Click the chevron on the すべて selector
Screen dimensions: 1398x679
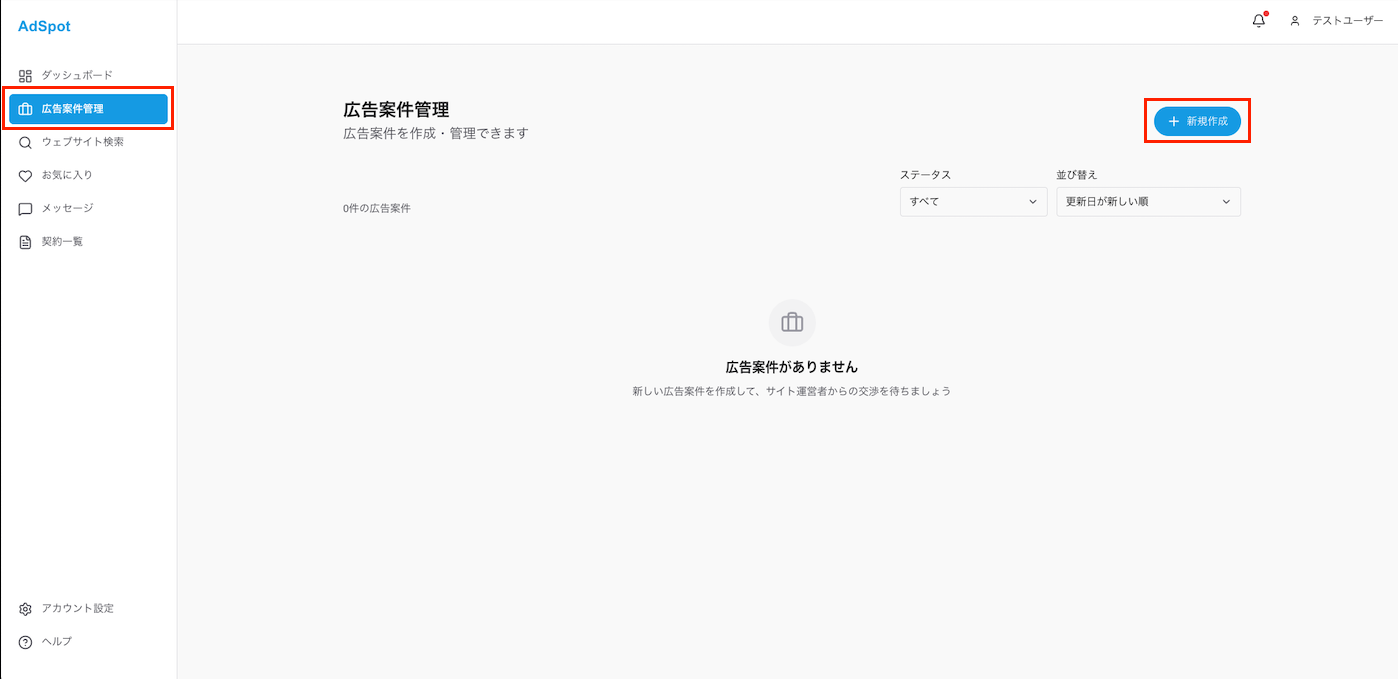[1033, 202]
